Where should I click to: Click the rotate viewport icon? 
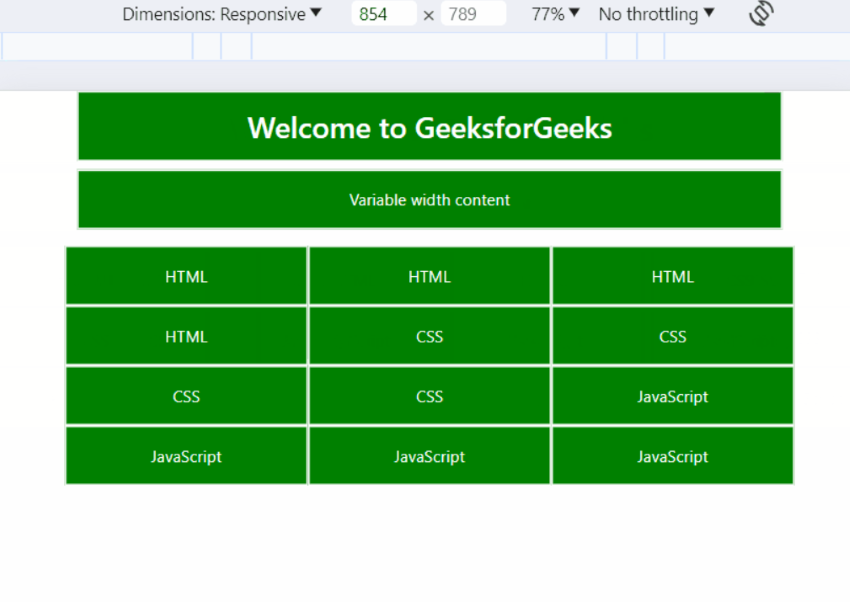[761, 13]
